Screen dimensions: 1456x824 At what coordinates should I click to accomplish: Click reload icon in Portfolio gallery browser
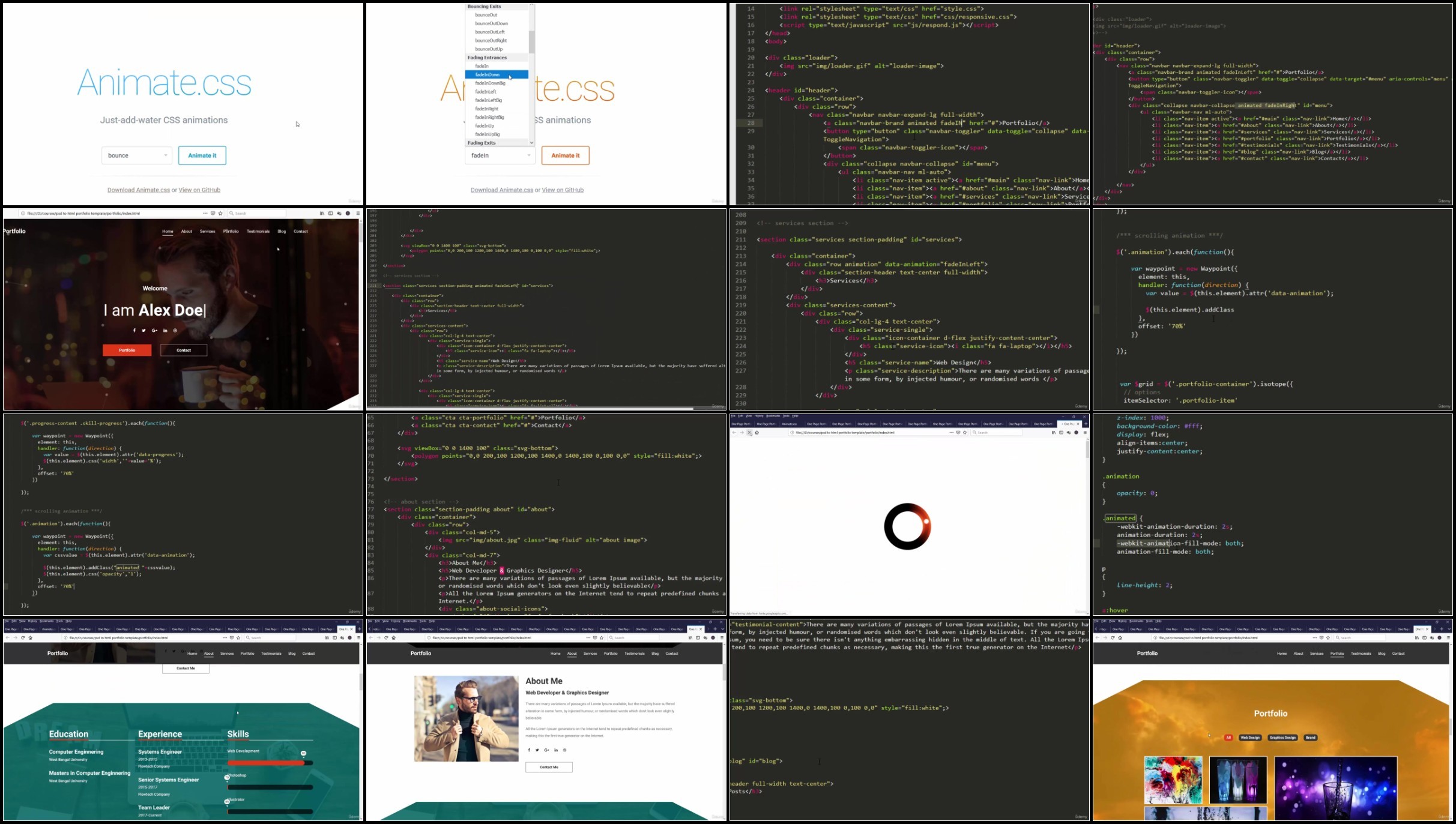pos(1113,637)
